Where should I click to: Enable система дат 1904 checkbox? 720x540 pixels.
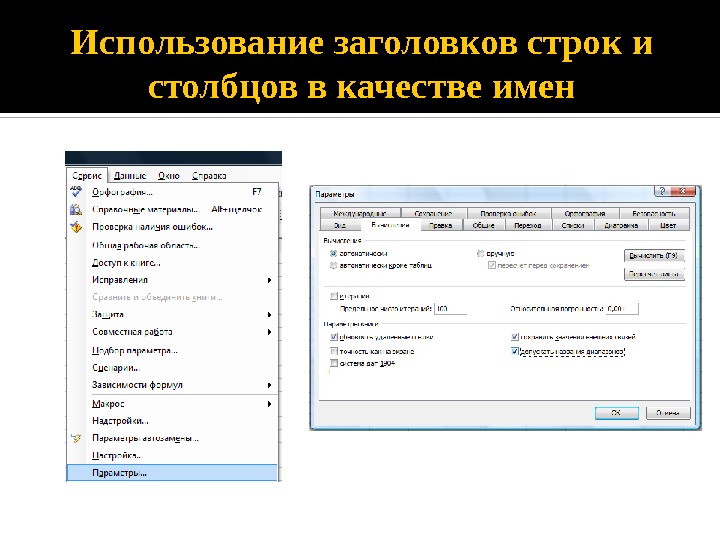pyautogui.click(x=334, y=363)
